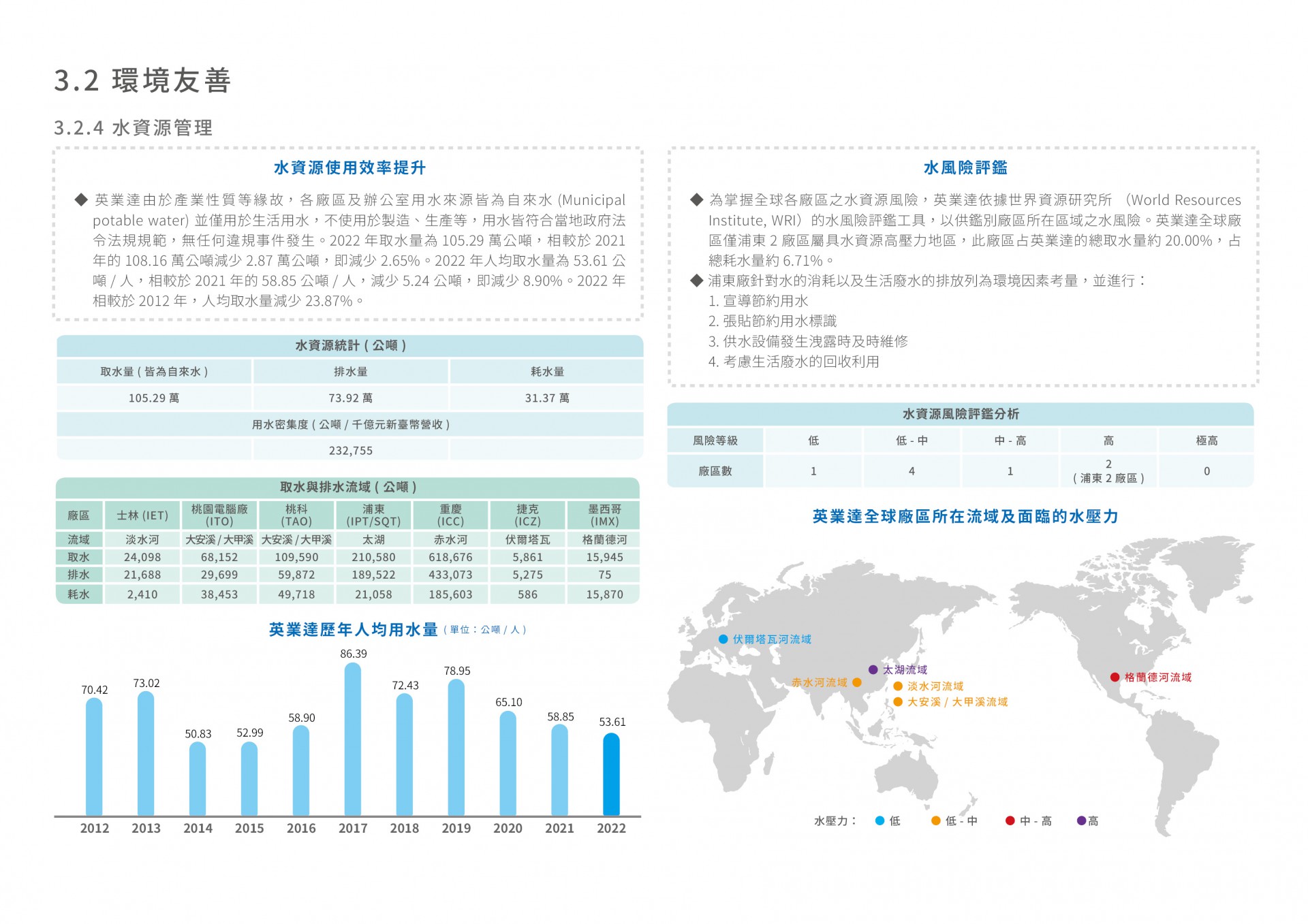Select the 格蘭德河 watershed cell

[x=604, y=540]
